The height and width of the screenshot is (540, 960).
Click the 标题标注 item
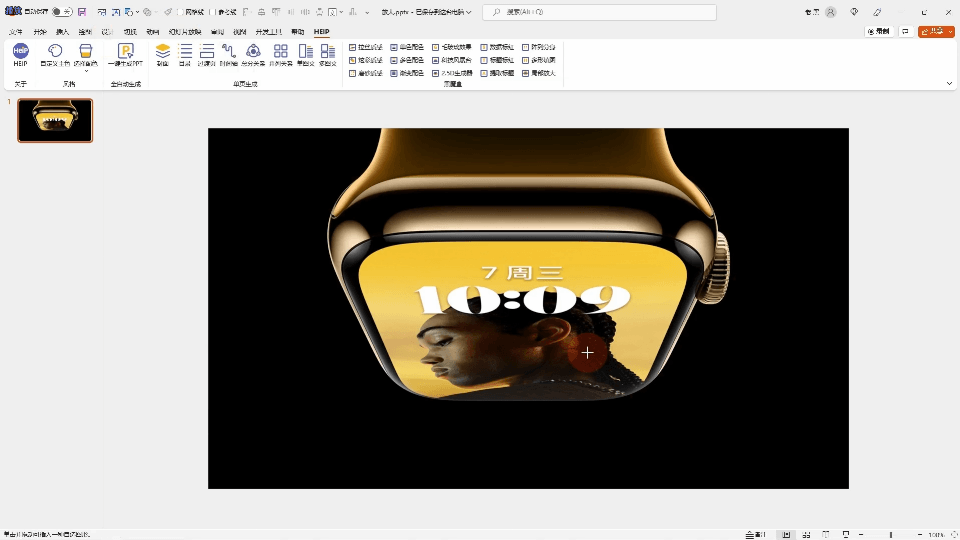click(x=497, y=60)
